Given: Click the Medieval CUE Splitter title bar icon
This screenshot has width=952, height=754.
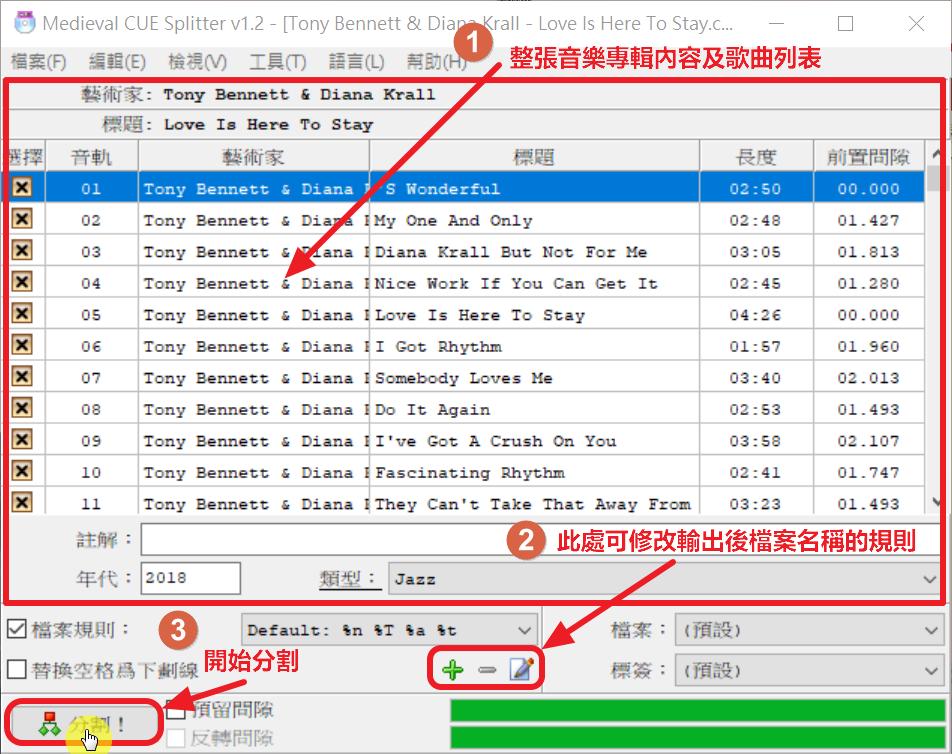Looking at the screenshot, I should click(x=25, y=22).
